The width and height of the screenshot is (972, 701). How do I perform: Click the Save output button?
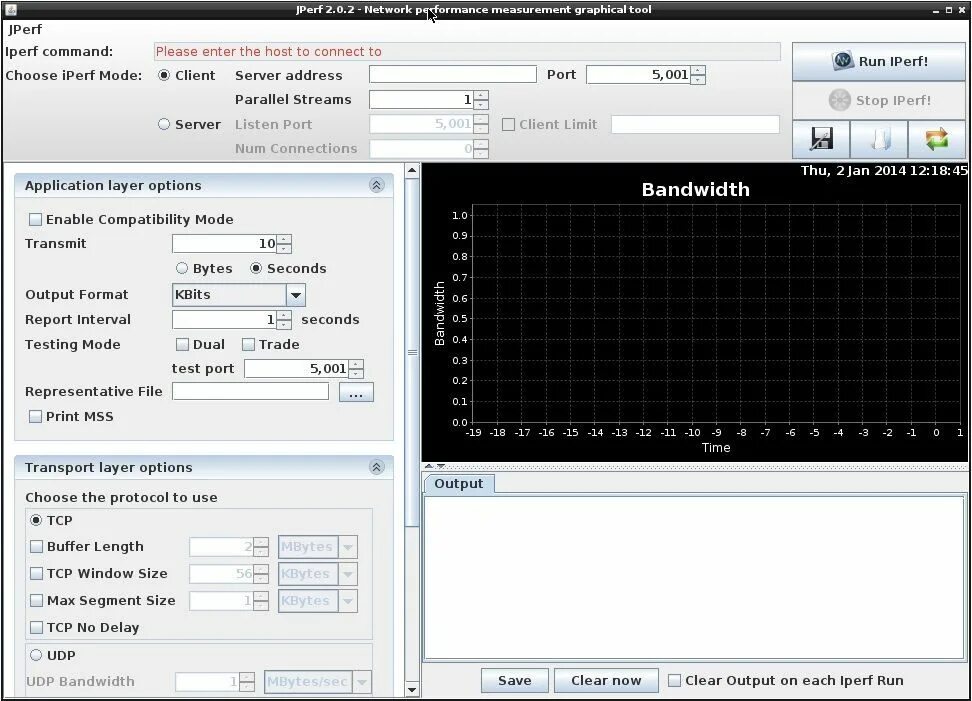click(515, 681)
